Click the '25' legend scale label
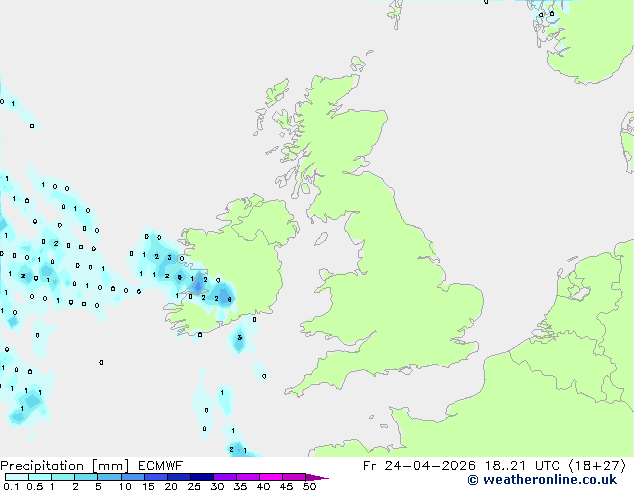The width and height of the screenshot is (634, 490). [x=194, y=486]
